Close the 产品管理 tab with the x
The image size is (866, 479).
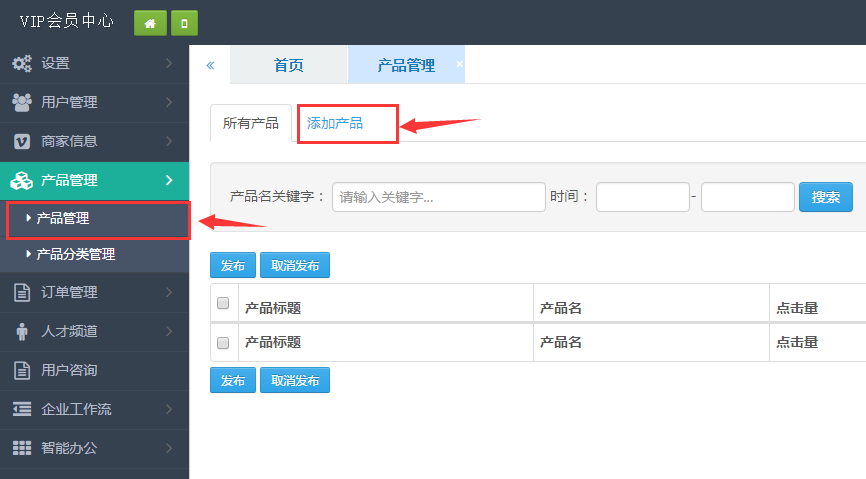[x=459, y=63]
